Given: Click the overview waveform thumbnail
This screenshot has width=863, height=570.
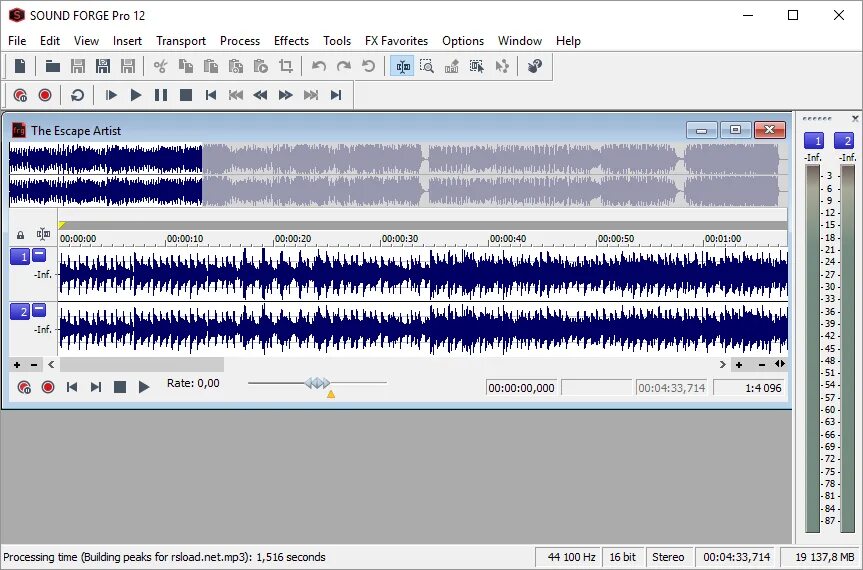Looking at the screenshot, I should [398, 175].
